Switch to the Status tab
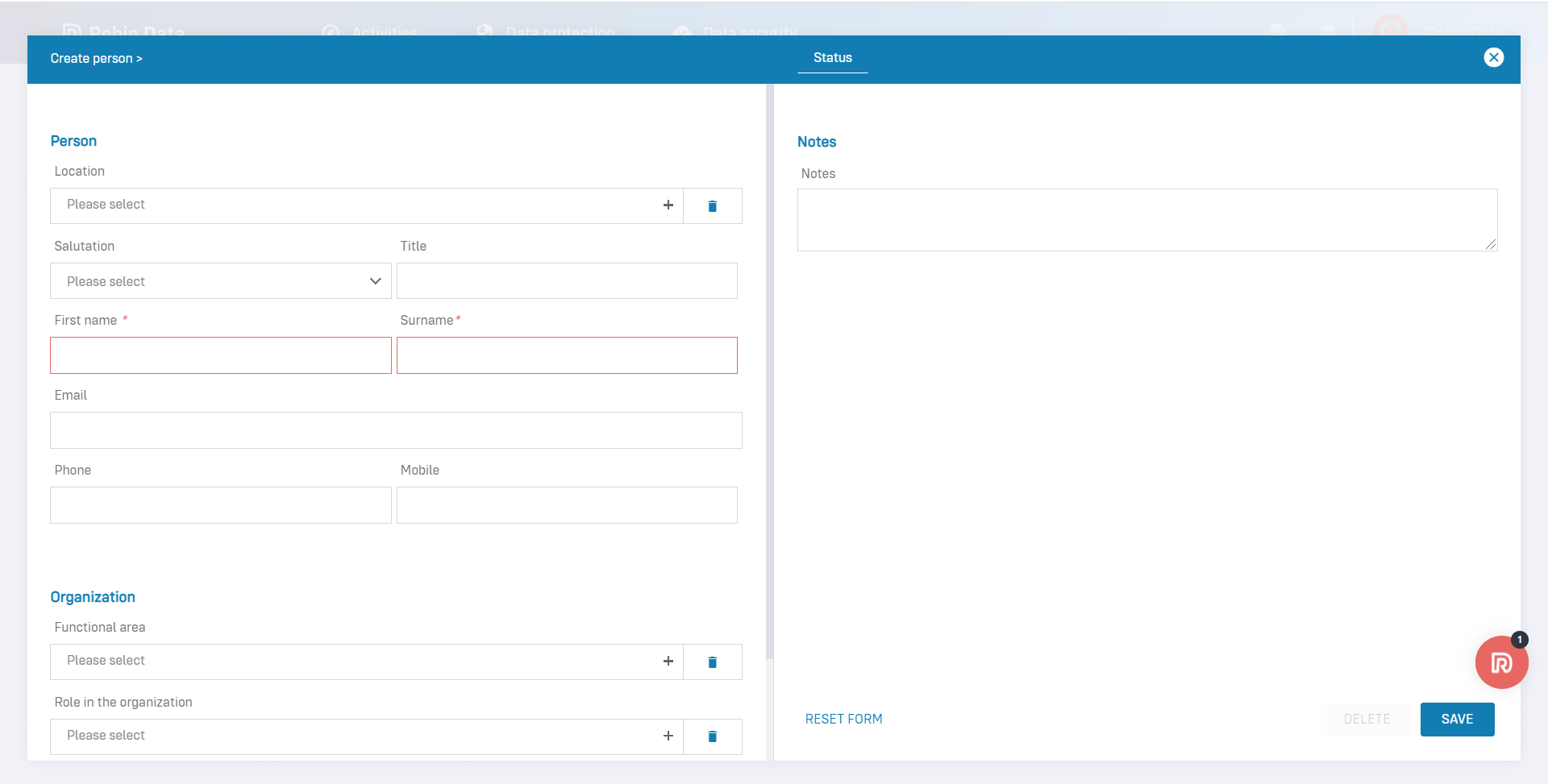Screen dimensions: 1548x784 point(832,58)
